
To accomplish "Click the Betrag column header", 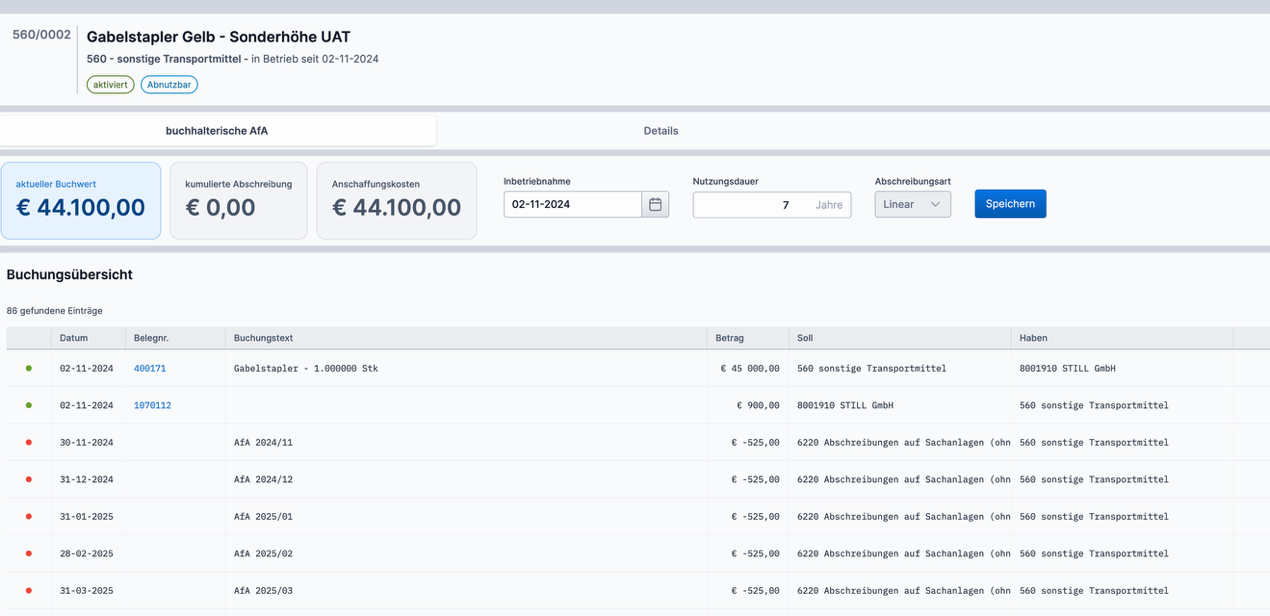I will (730, 338).
